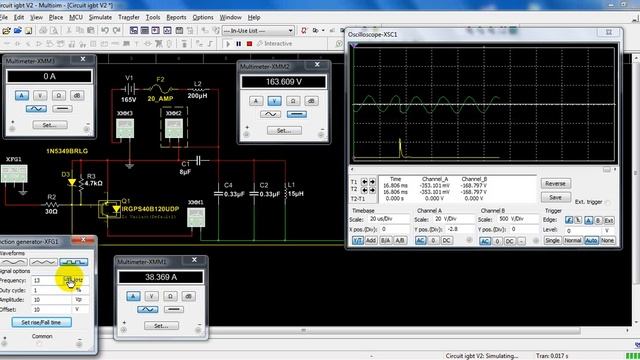Stop the simulation with red square
The height and width of the screenshot is (360, 640).
coord(249,44)
